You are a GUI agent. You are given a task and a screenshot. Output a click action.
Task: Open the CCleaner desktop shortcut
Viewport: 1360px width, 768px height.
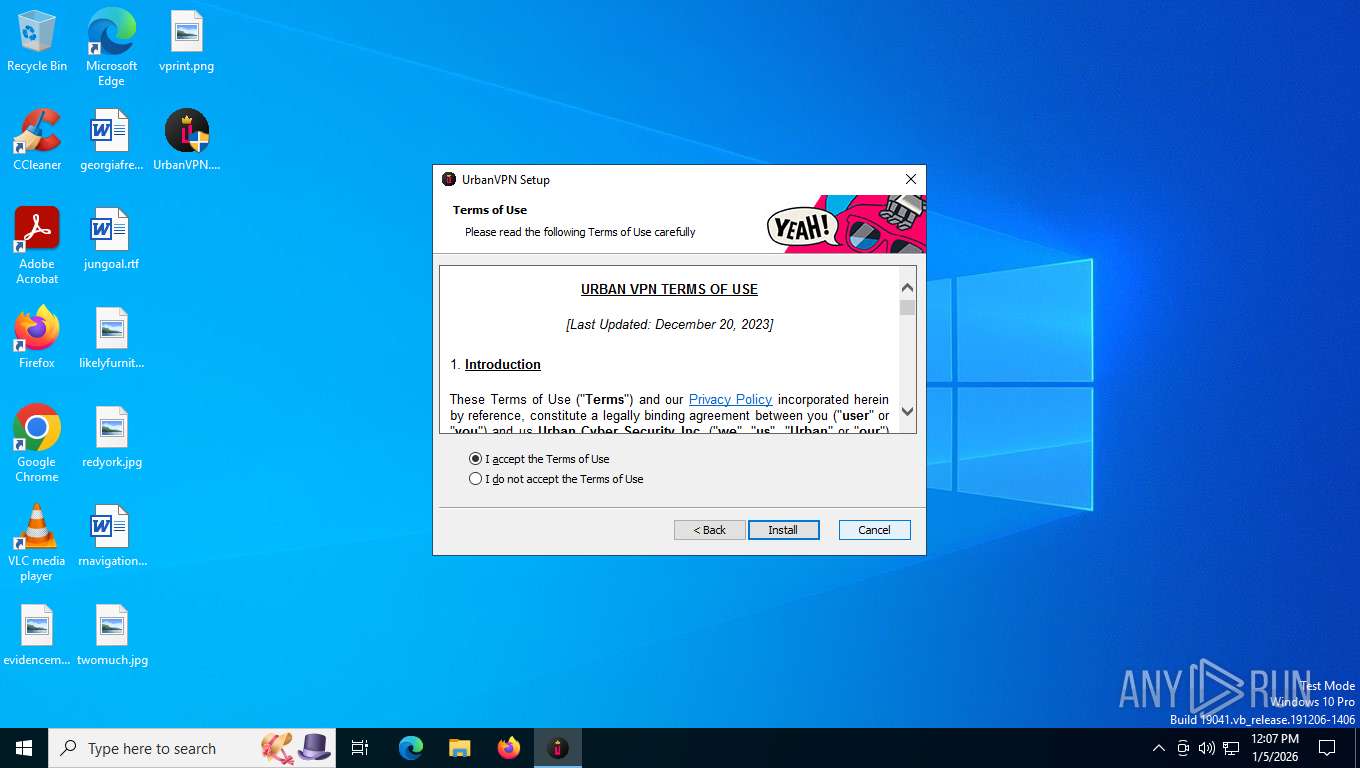click(x=37, y=140)
